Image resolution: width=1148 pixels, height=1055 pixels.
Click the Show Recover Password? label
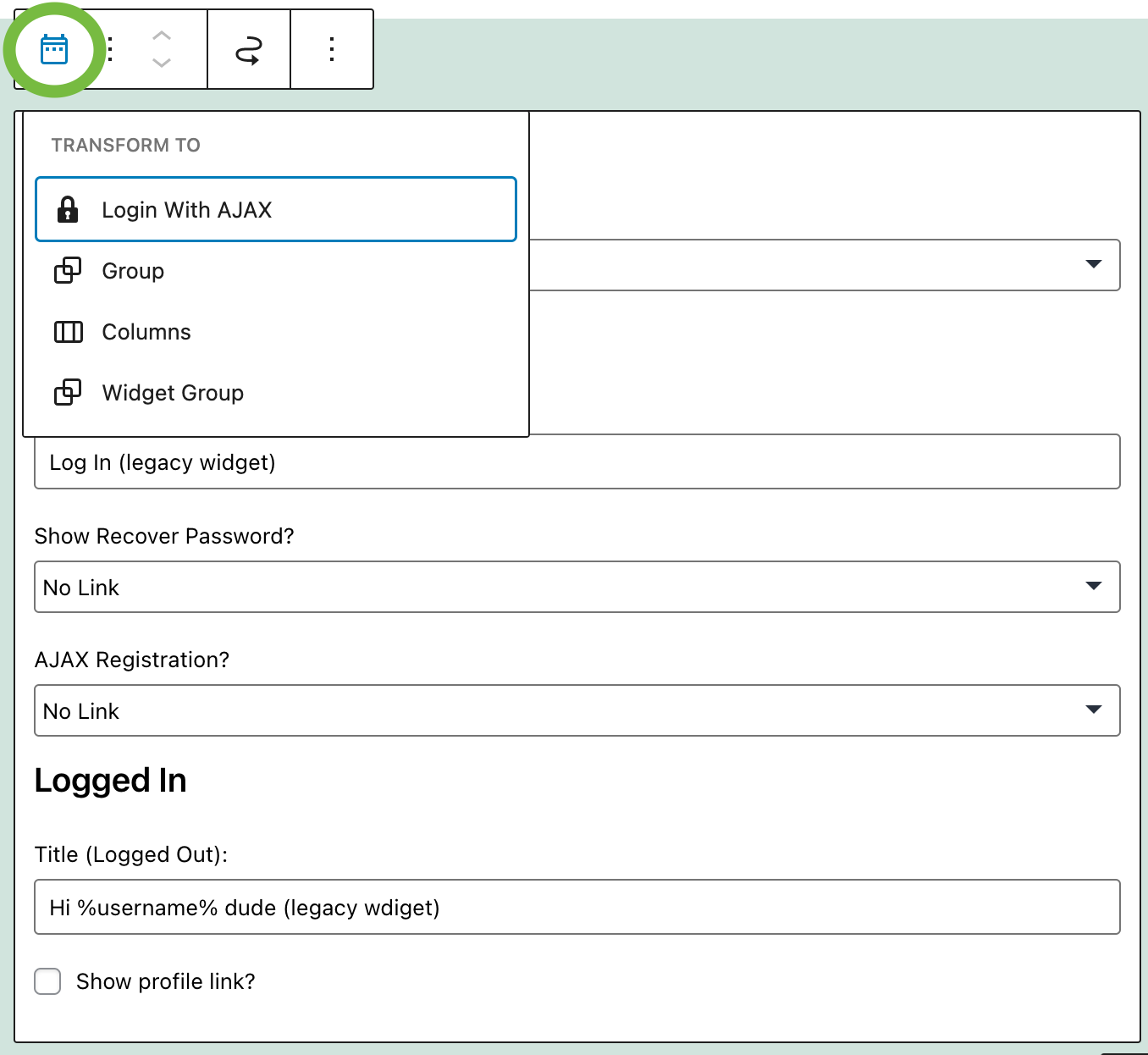click(164, 536)
